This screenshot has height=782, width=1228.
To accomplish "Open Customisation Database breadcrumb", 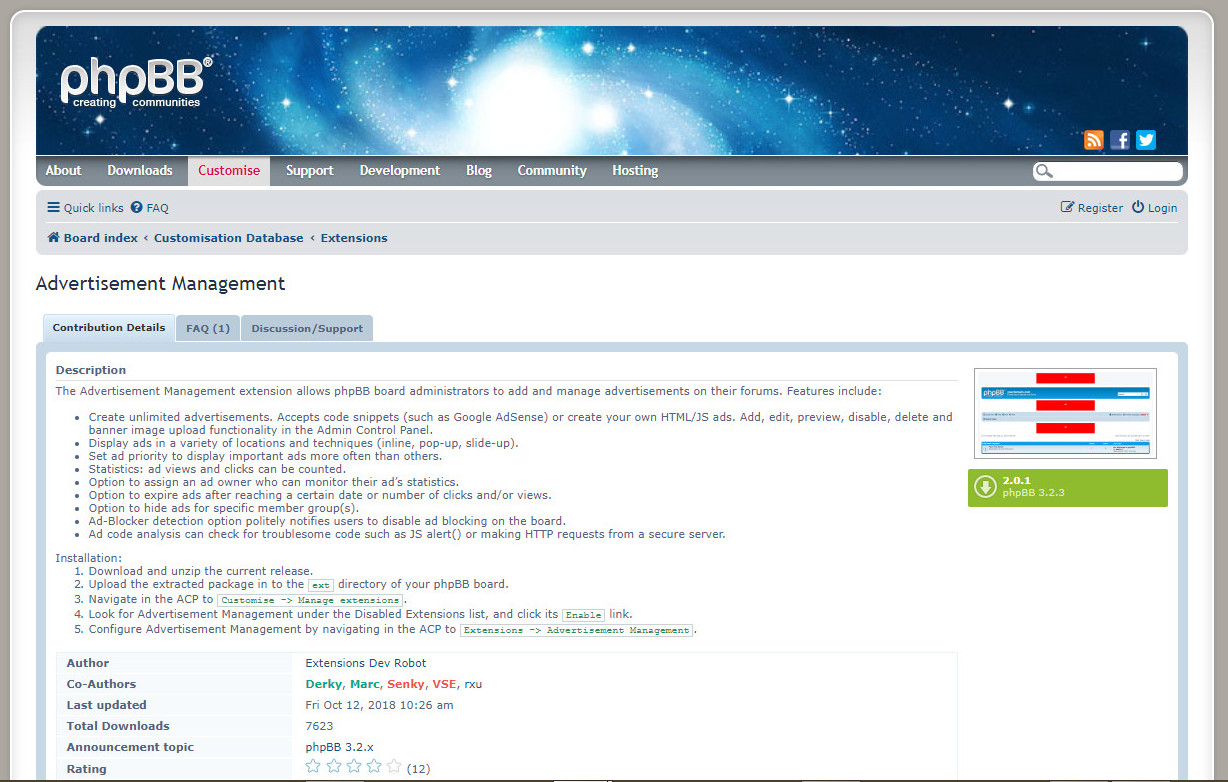I will 229,238.
